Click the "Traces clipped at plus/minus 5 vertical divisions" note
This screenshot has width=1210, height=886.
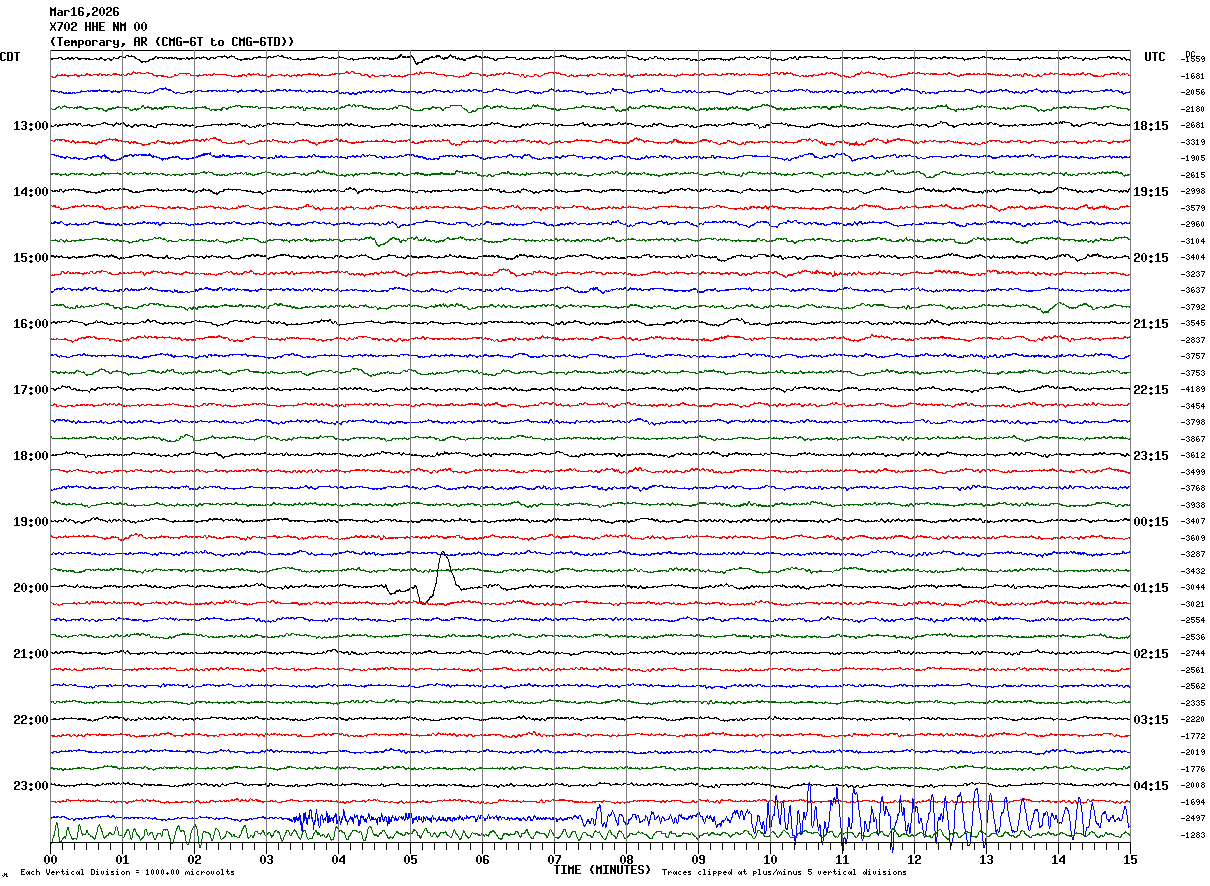(x=784, y=873)
